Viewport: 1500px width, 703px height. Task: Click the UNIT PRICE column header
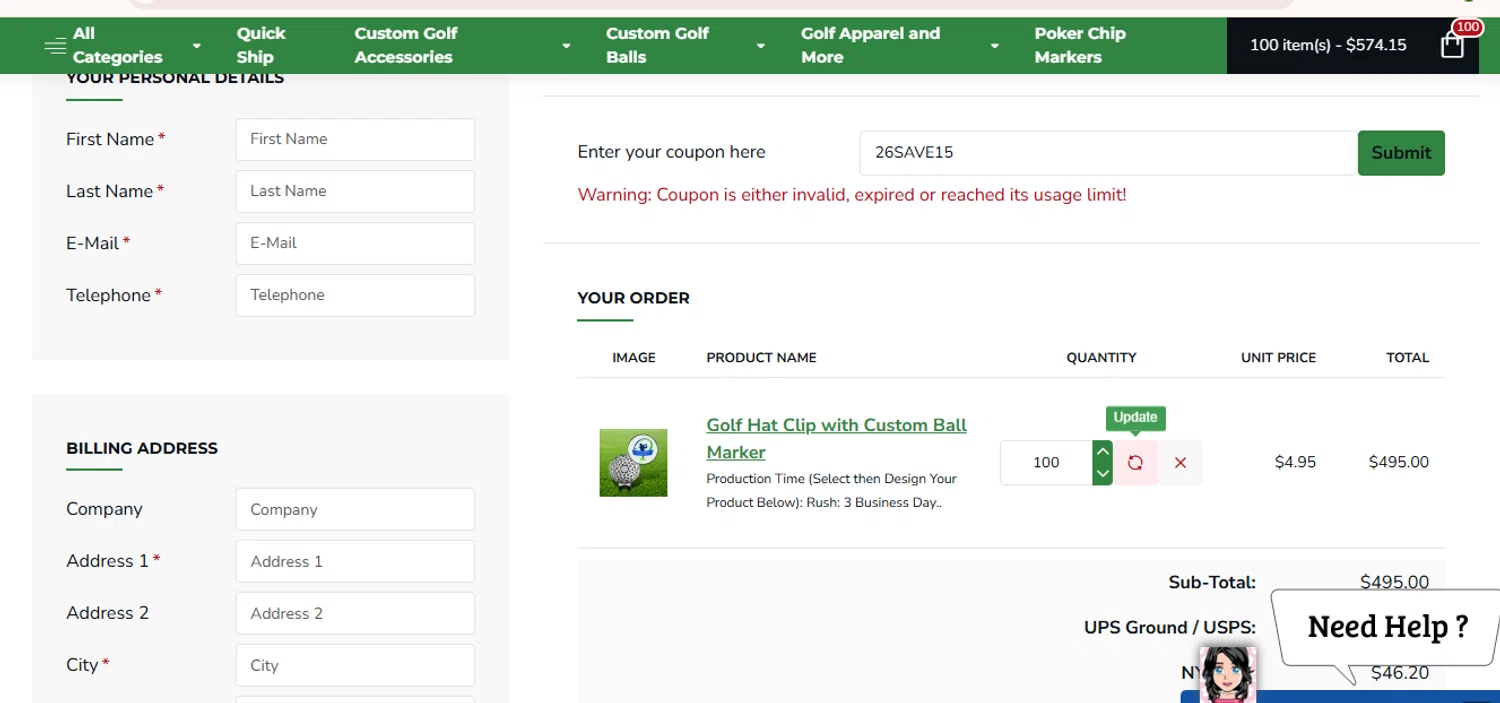[1278, 357]
